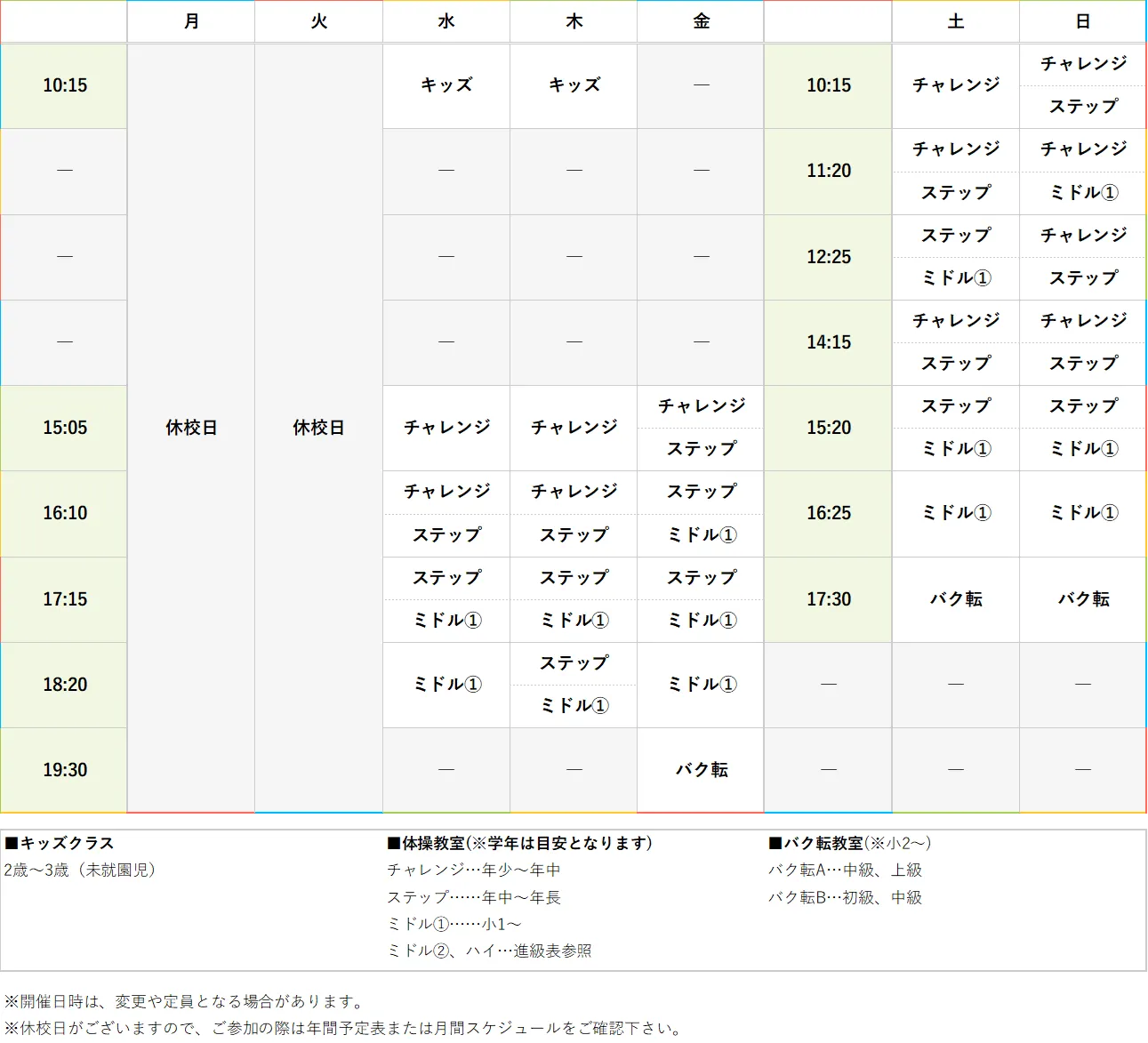Select the 月 column header
1148x1043 pixels.
[190, 21]
